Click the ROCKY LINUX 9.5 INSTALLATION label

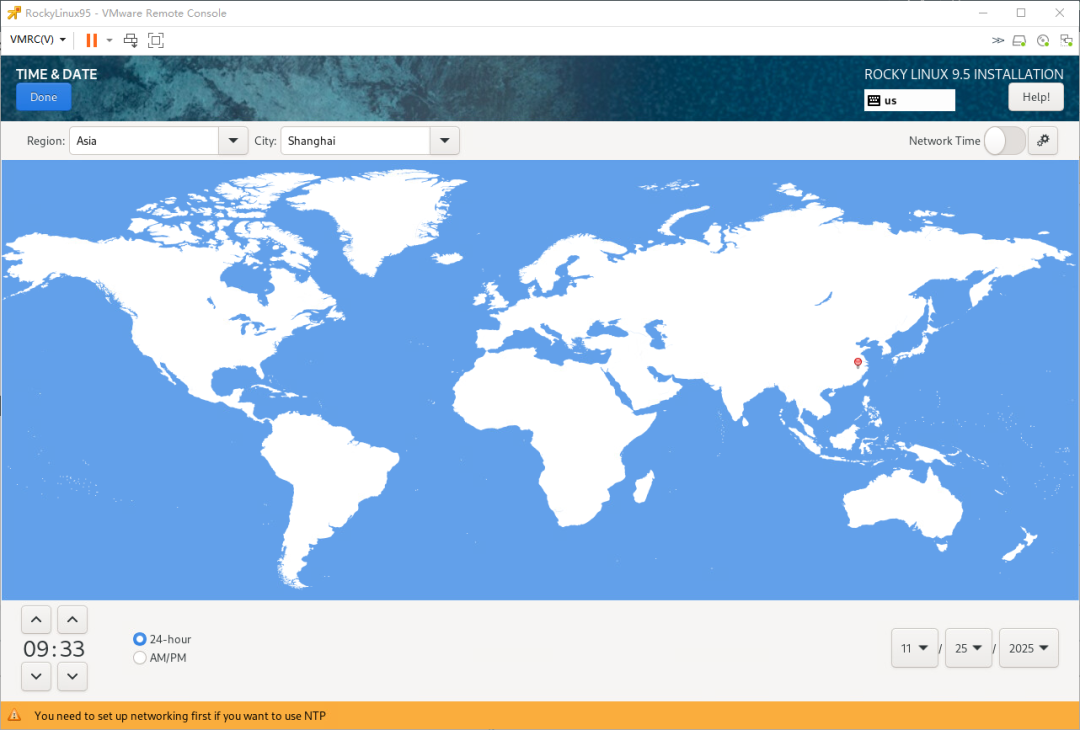tap(964, 74)
